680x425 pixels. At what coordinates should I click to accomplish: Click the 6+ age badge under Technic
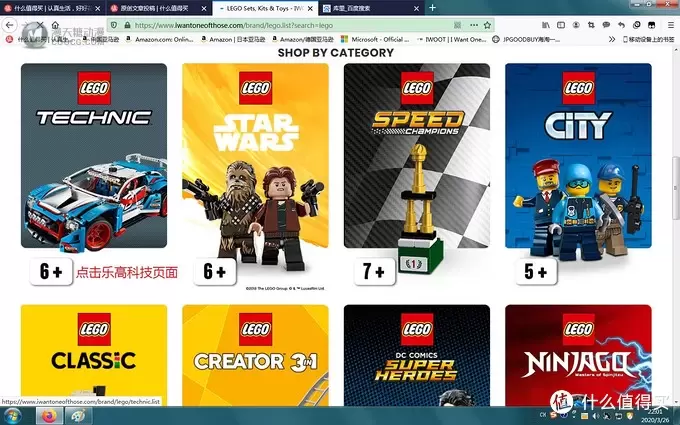51,272
